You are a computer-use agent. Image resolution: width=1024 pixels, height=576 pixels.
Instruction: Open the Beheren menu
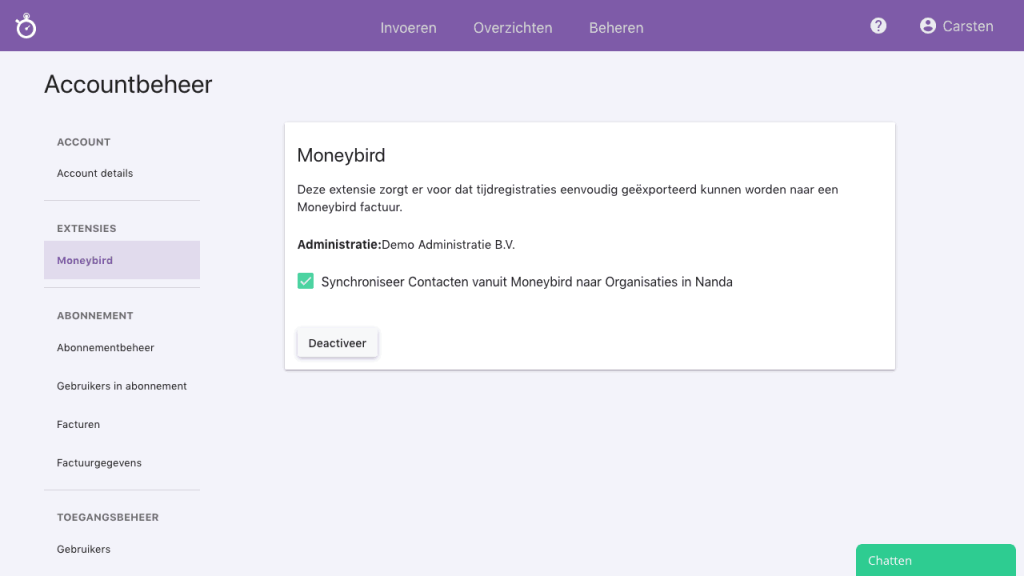(x=616, y=27)
